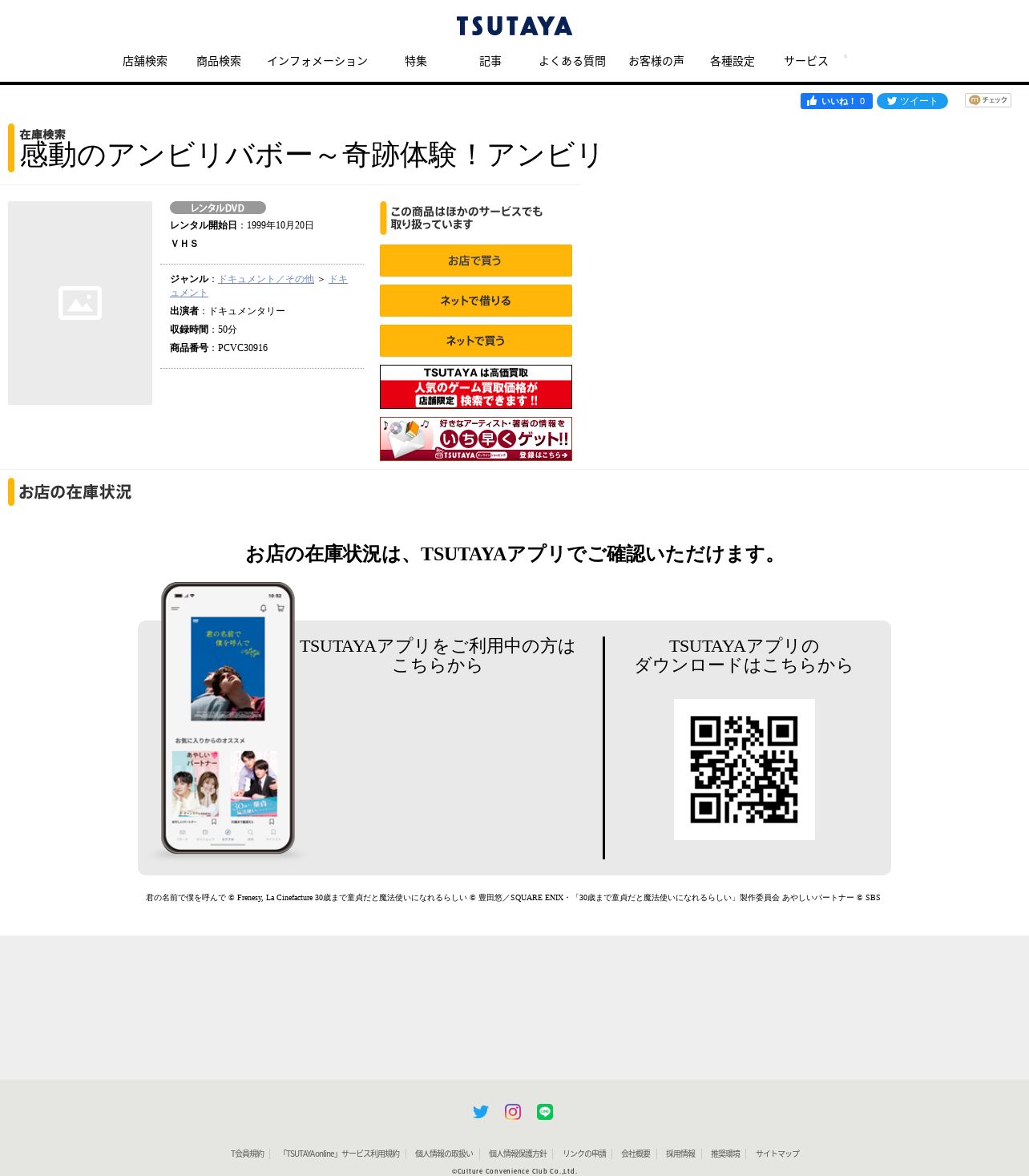Click the TSUTAYA app phone image

228,719
